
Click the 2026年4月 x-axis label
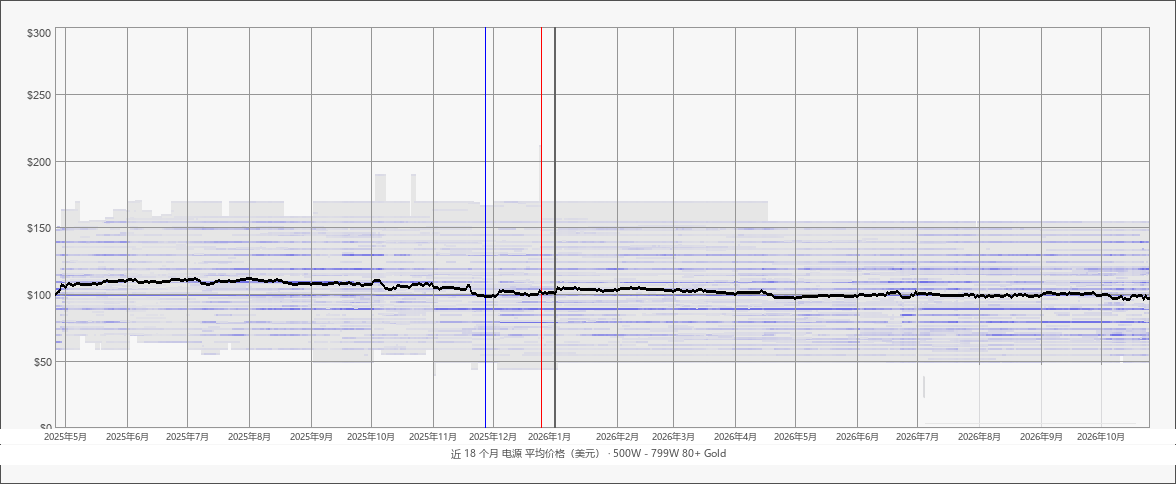(x=735, y=436)
